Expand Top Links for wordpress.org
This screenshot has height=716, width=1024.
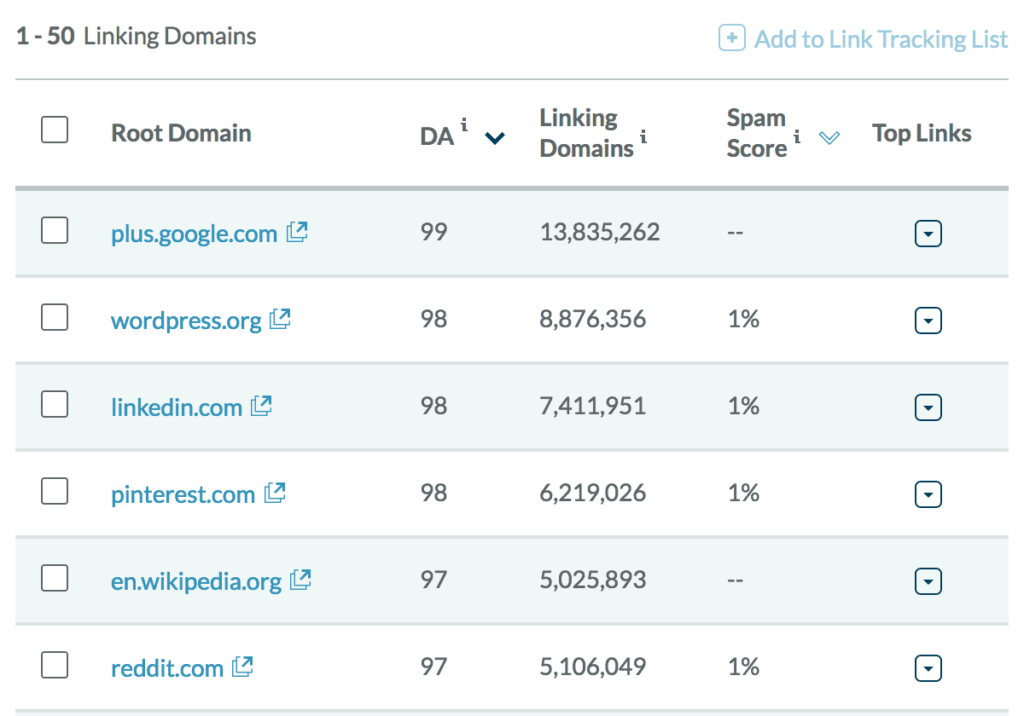pyautogui.click(x=928, y=321)
